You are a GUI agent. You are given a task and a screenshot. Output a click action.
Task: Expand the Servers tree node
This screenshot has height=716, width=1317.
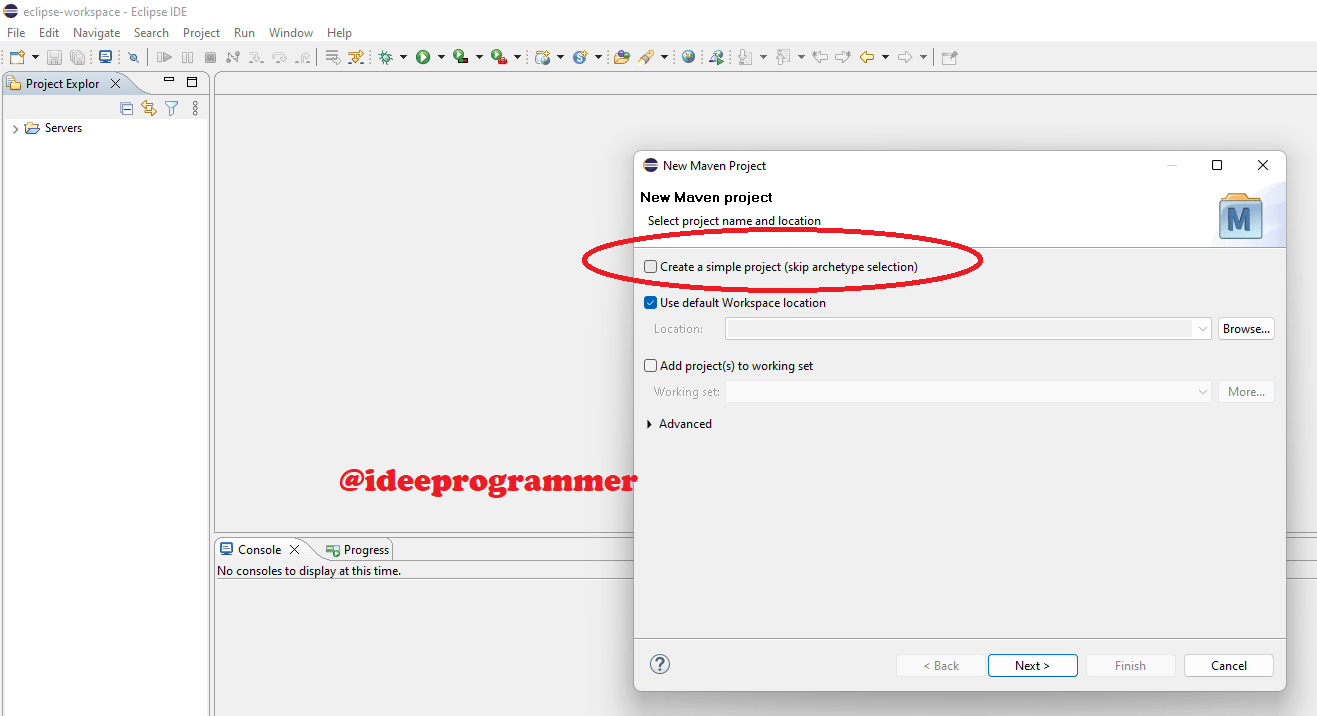click(15, 129)
